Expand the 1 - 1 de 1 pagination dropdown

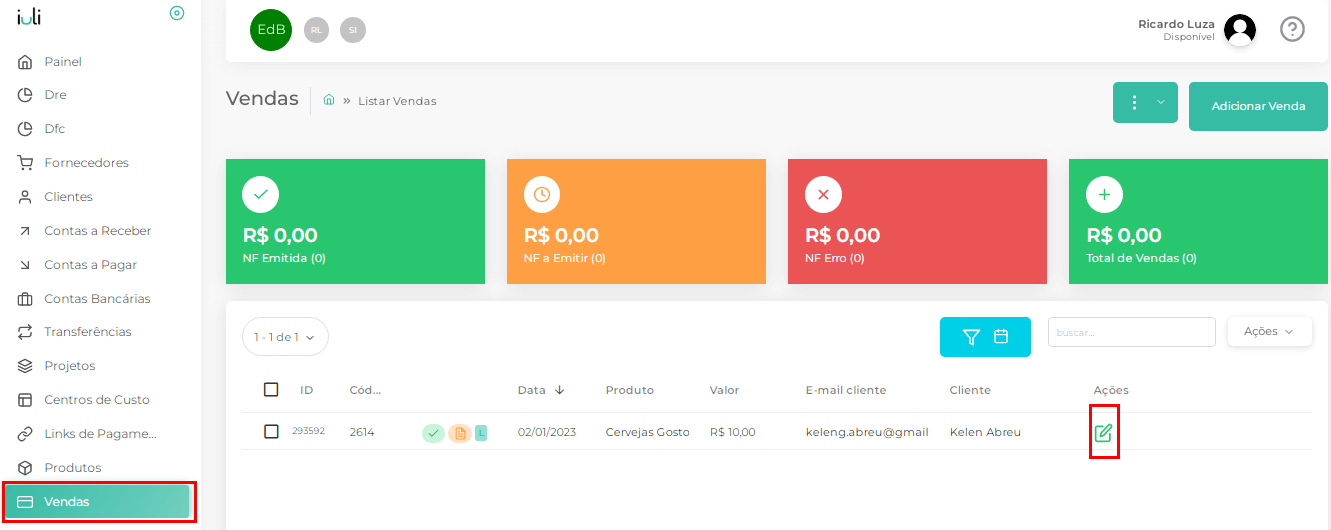285,337
